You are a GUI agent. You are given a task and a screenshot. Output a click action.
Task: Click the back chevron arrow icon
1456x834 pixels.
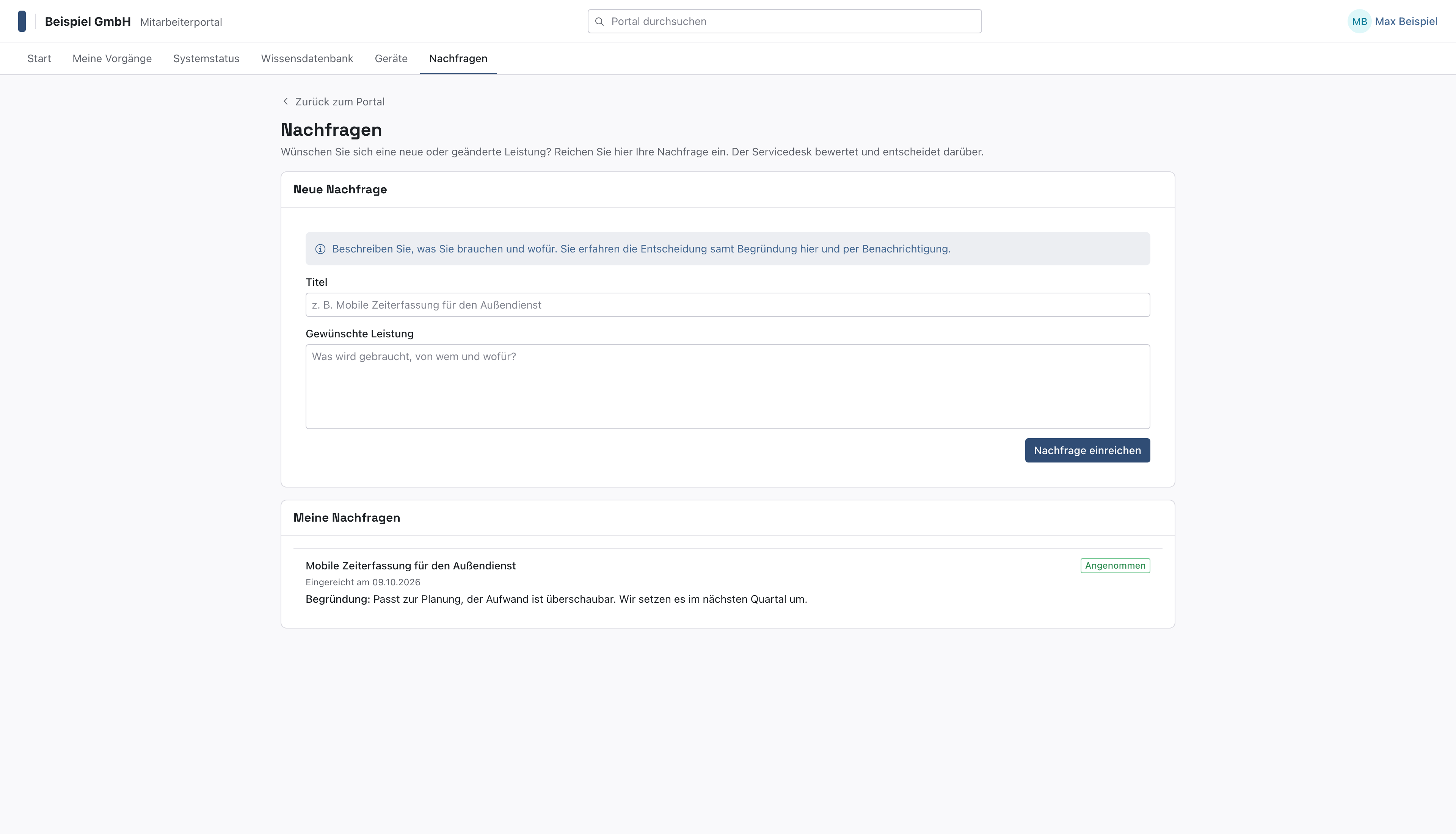coord(285,101)
